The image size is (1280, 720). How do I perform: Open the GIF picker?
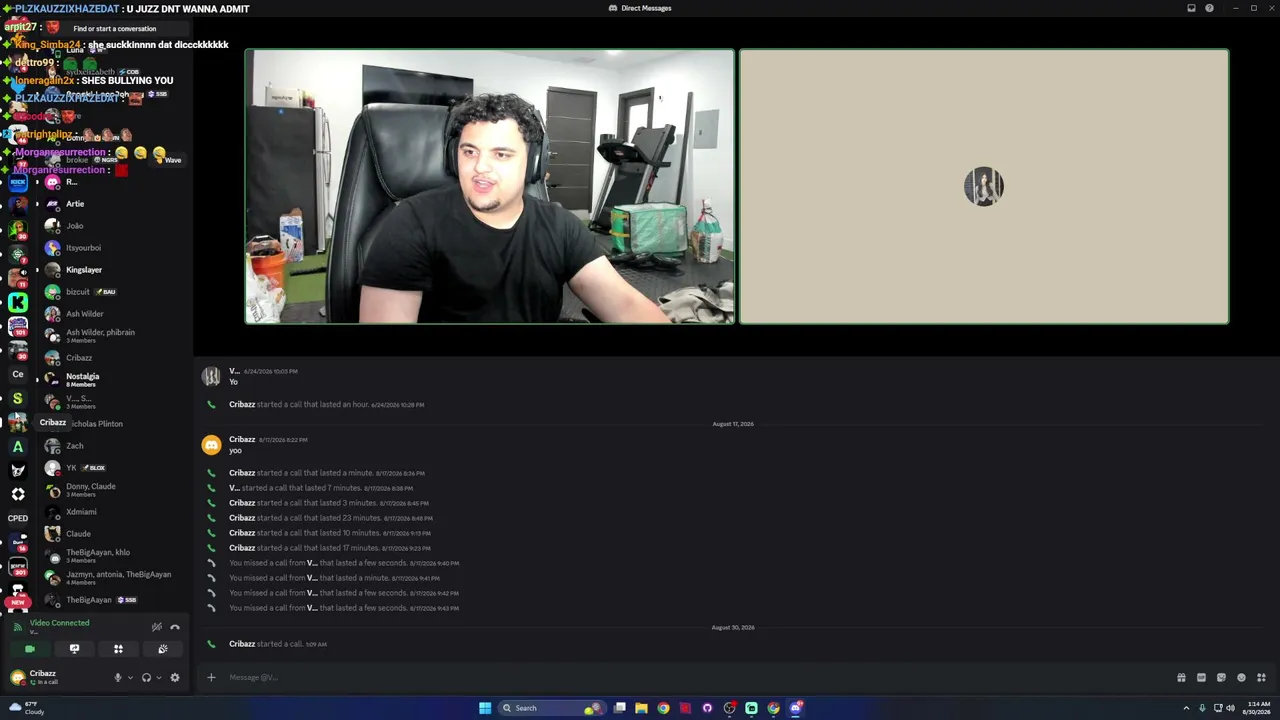point(1201,677)
